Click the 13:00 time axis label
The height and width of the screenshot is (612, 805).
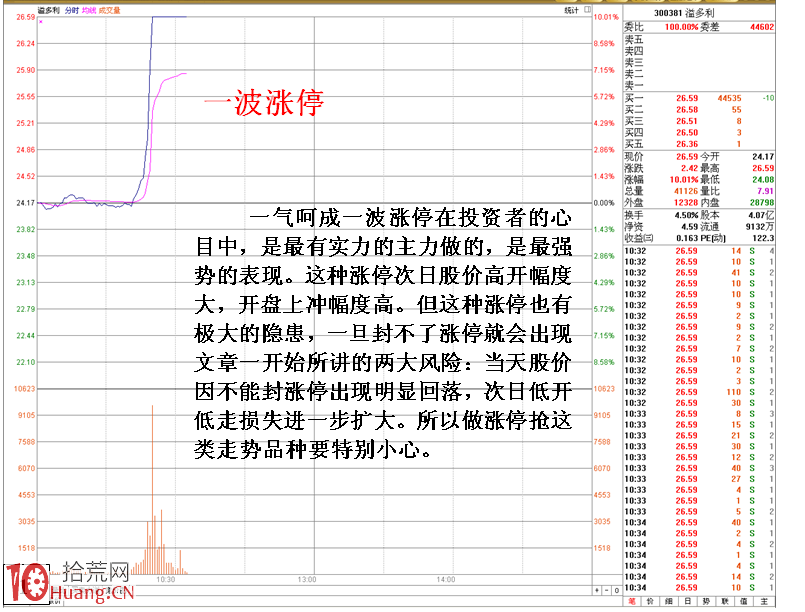point(307,580)
